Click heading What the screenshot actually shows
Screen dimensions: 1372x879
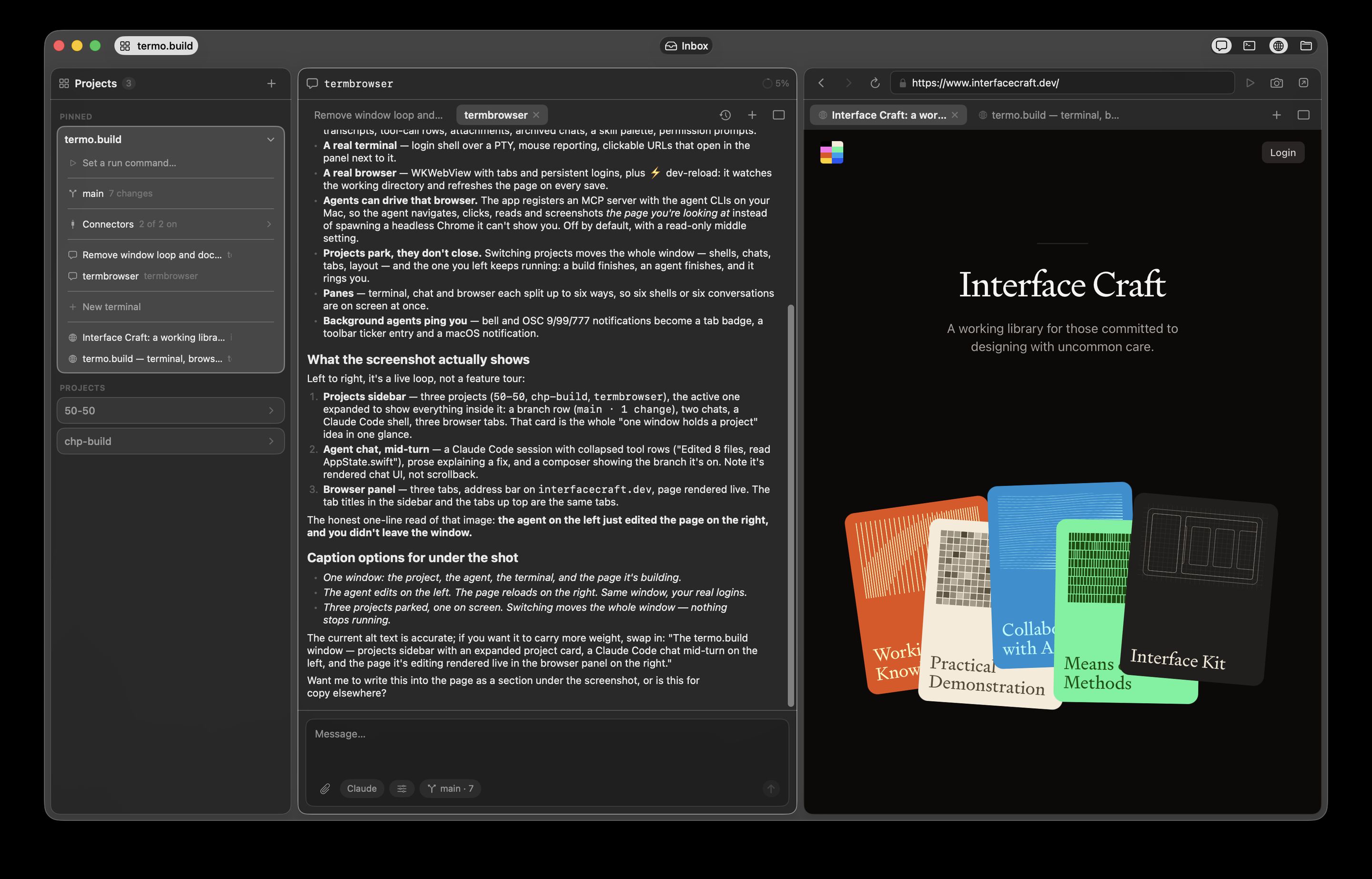click(x=418, y=360)
